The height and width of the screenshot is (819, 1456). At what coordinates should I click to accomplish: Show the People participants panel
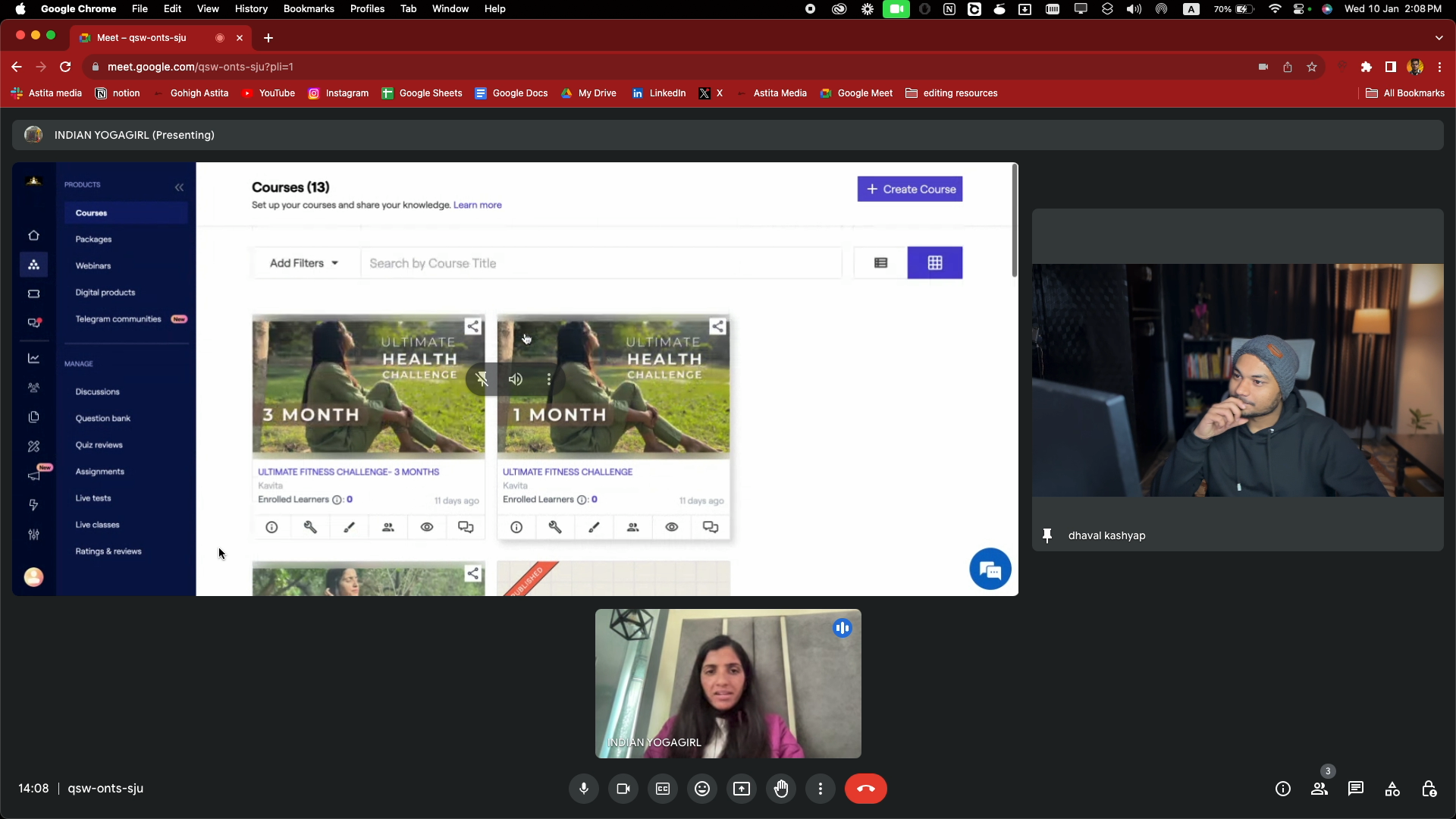pyautogui.click(x=1319, y=789)
